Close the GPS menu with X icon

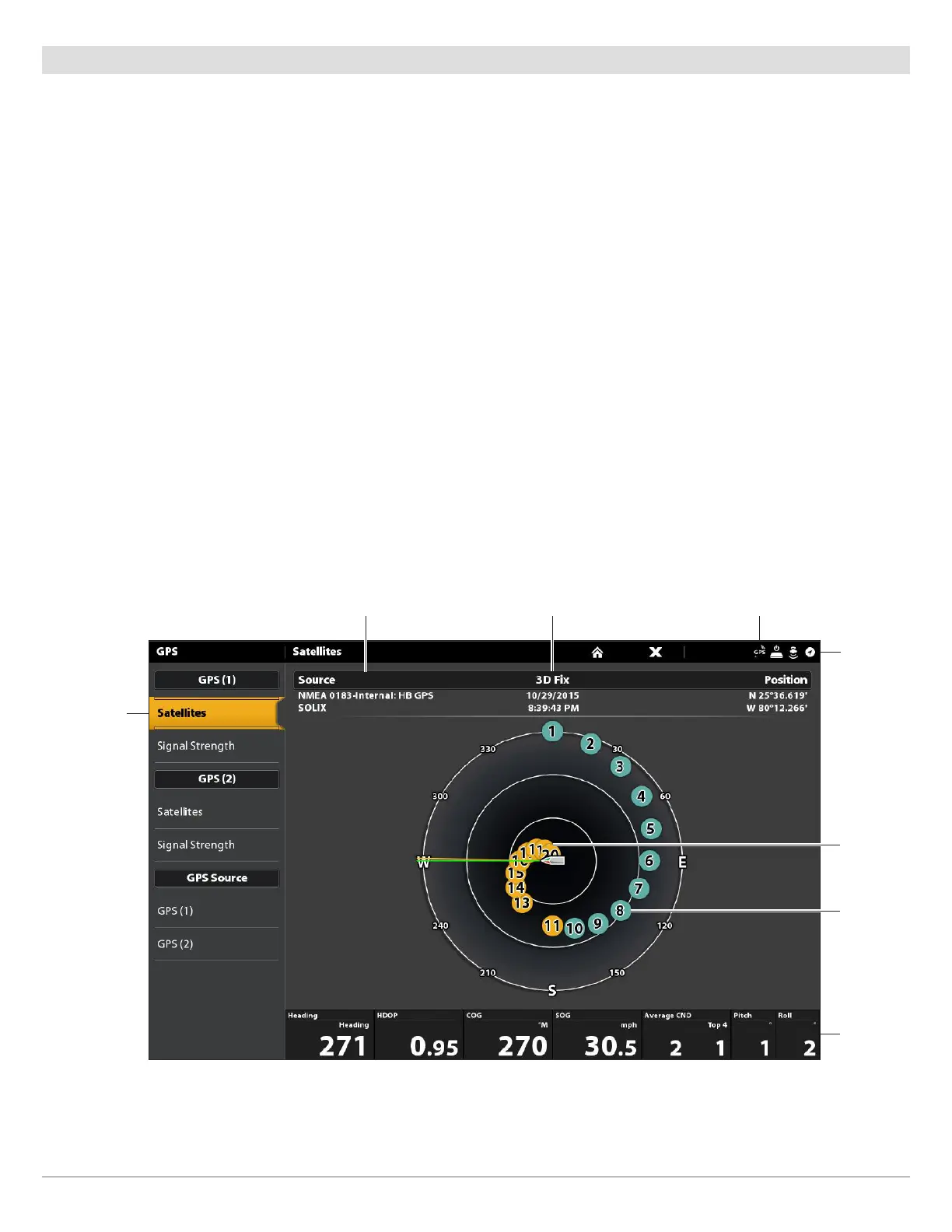point(656,652)
